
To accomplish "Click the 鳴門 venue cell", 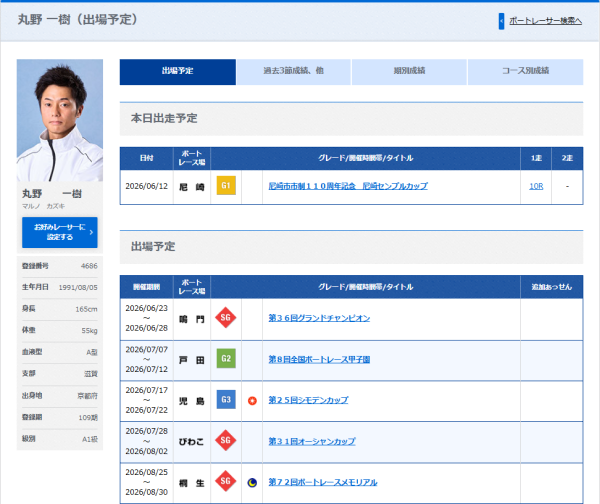I will pyautogui.click(x=192, y=319).
